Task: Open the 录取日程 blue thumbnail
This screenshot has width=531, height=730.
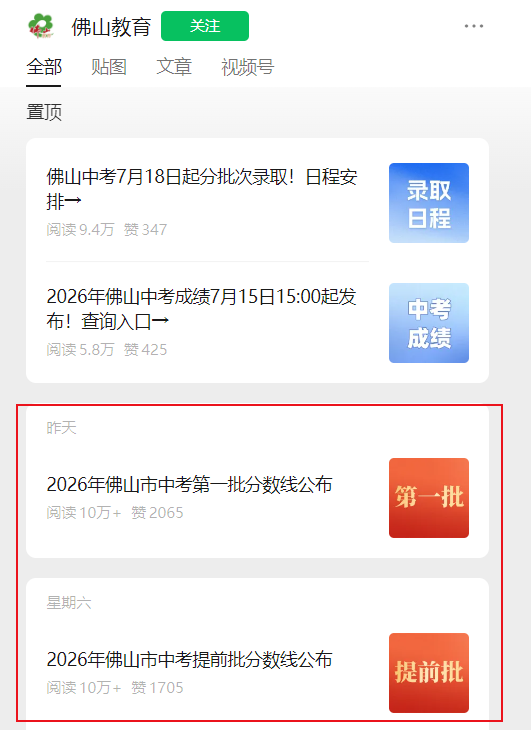Action: point(429,203)
